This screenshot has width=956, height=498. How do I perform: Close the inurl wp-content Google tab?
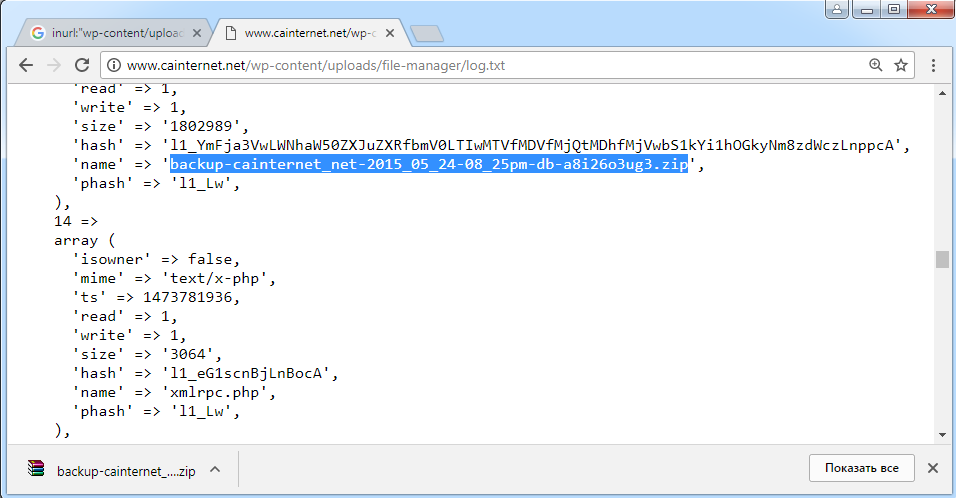[x=197, y=34]
